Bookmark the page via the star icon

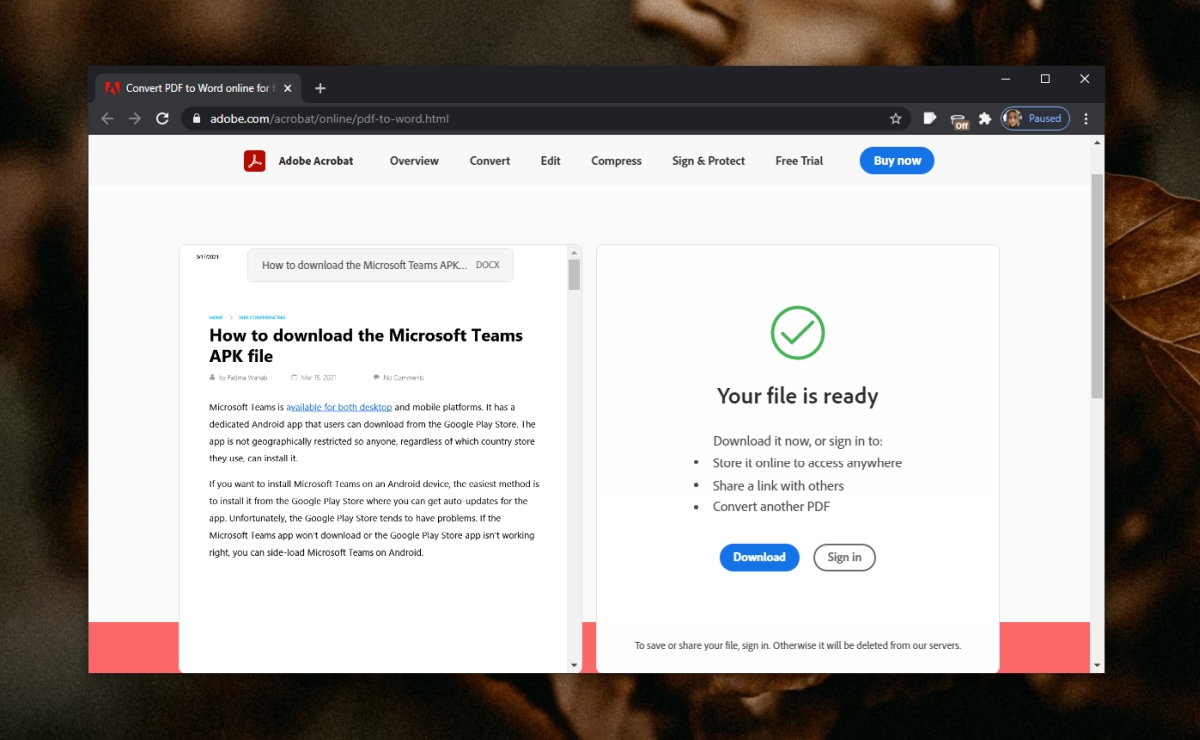895,118
